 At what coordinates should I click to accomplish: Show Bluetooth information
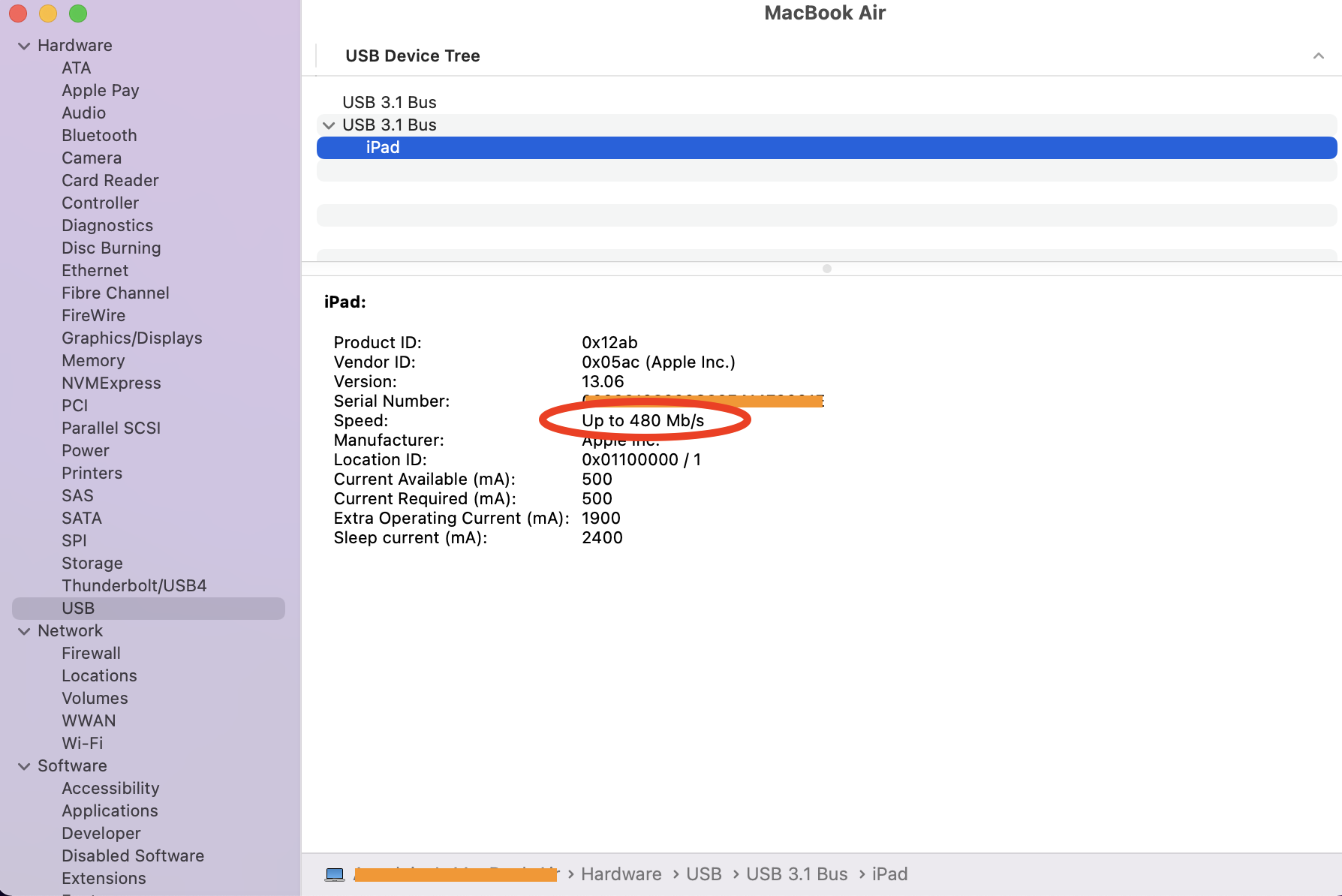(x=100, y=136)
